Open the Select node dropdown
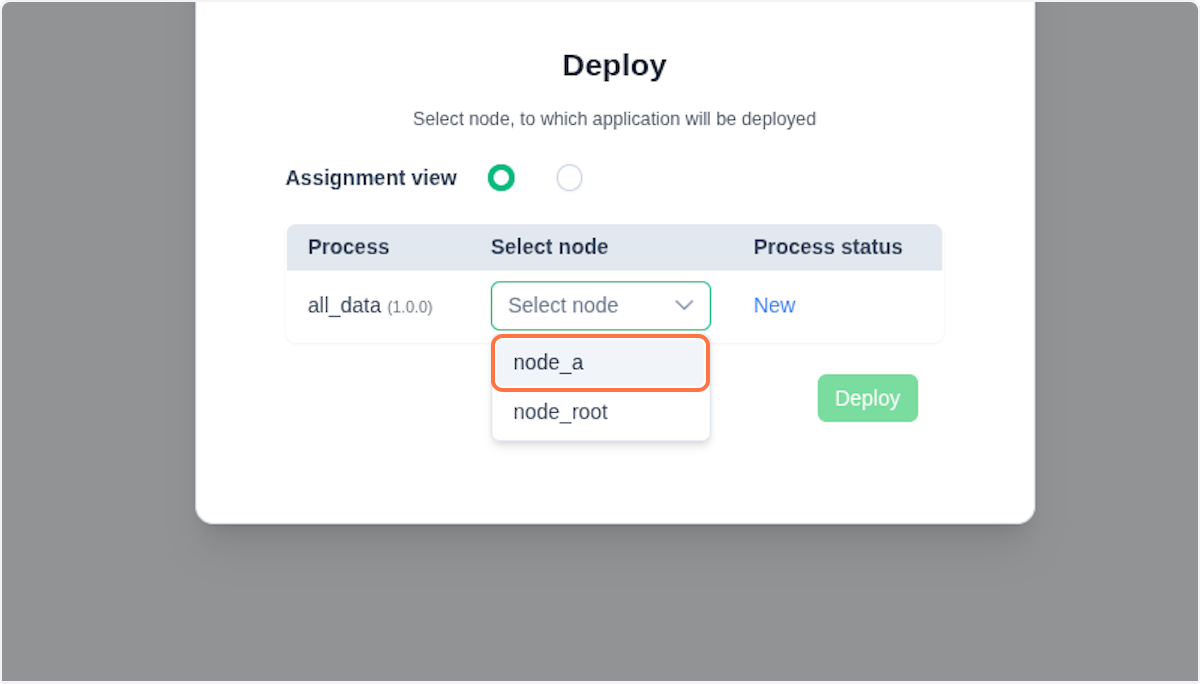This screenshot has height=684, width=1200. pos(600,305)
